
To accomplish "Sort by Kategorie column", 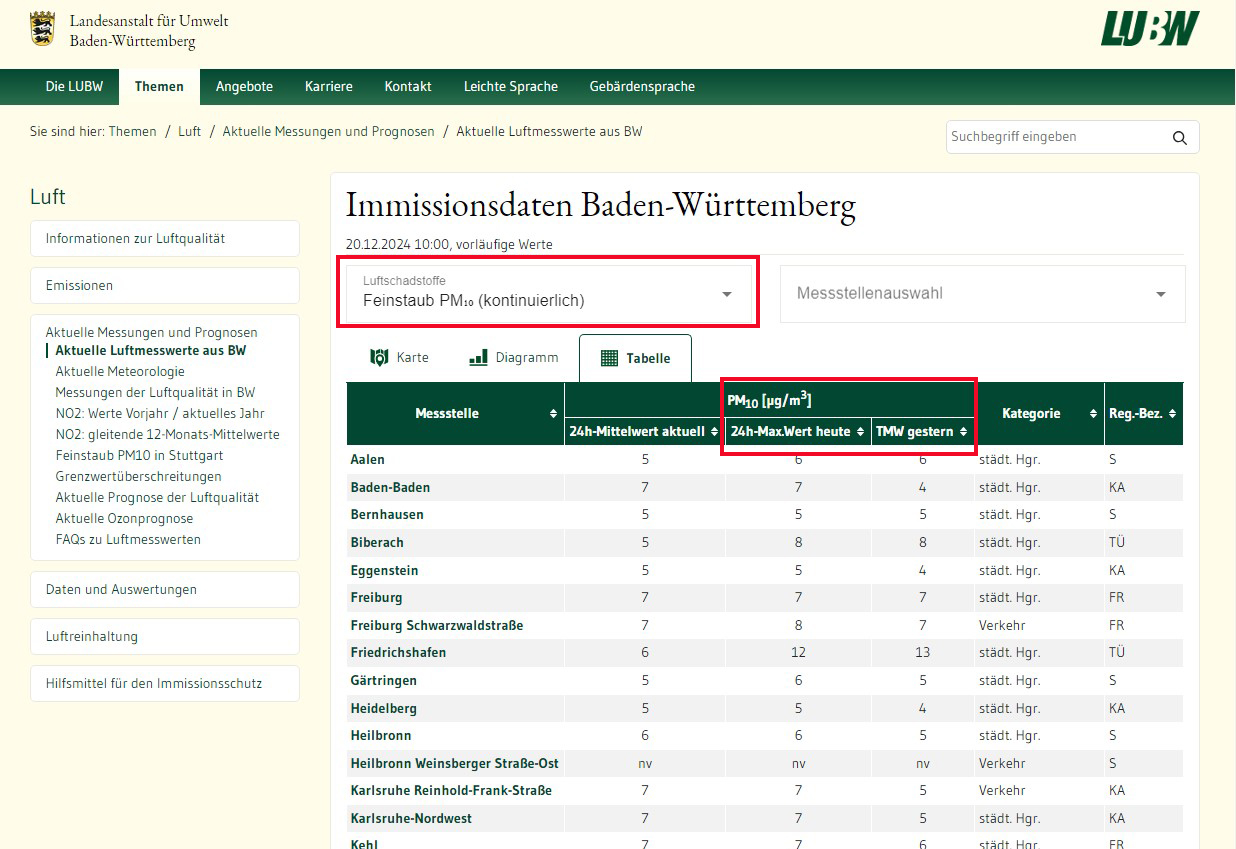I will (x=1092, y=414).
